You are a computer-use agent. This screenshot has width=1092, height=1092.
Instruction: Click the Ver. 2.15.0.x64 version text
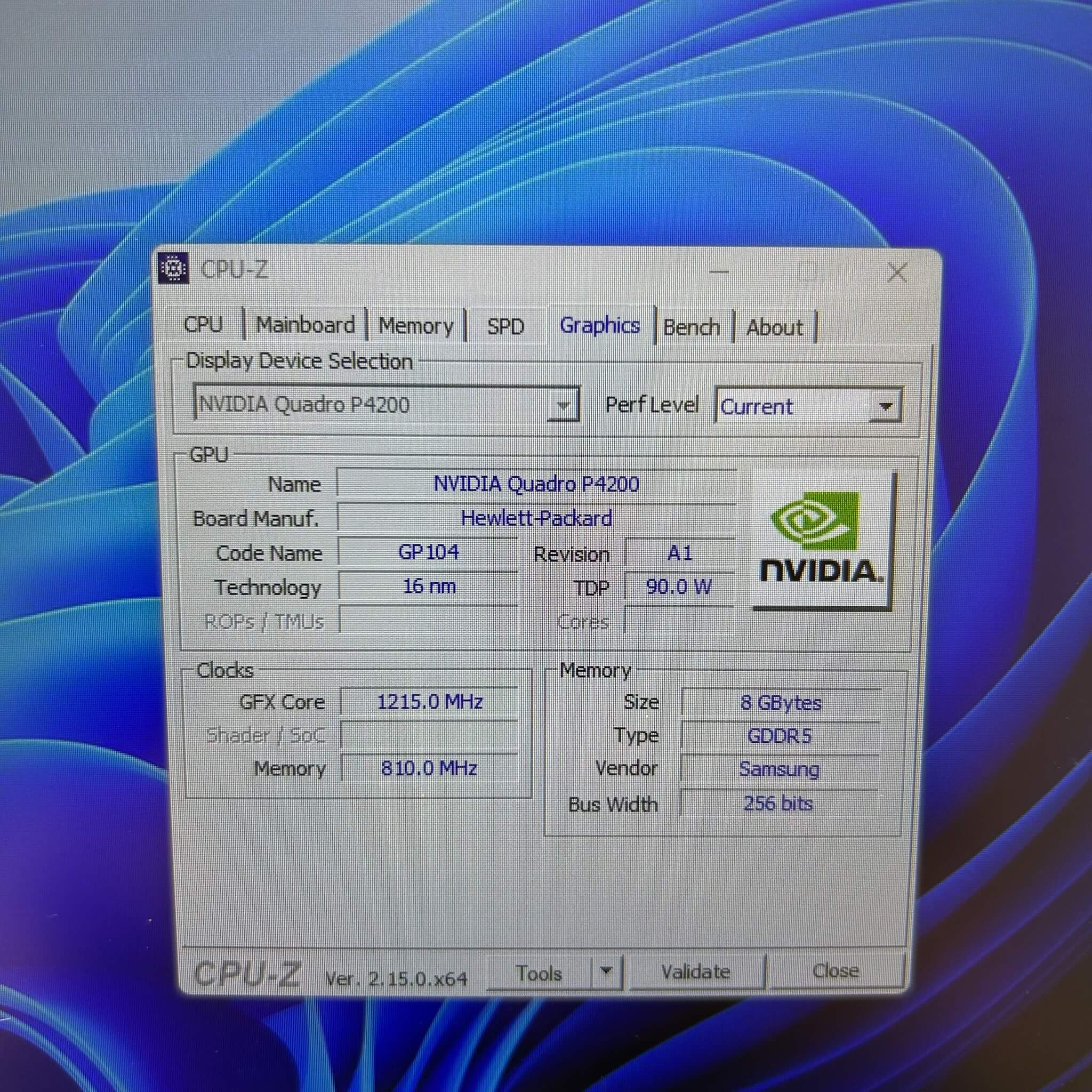click(x=396, y=978)
